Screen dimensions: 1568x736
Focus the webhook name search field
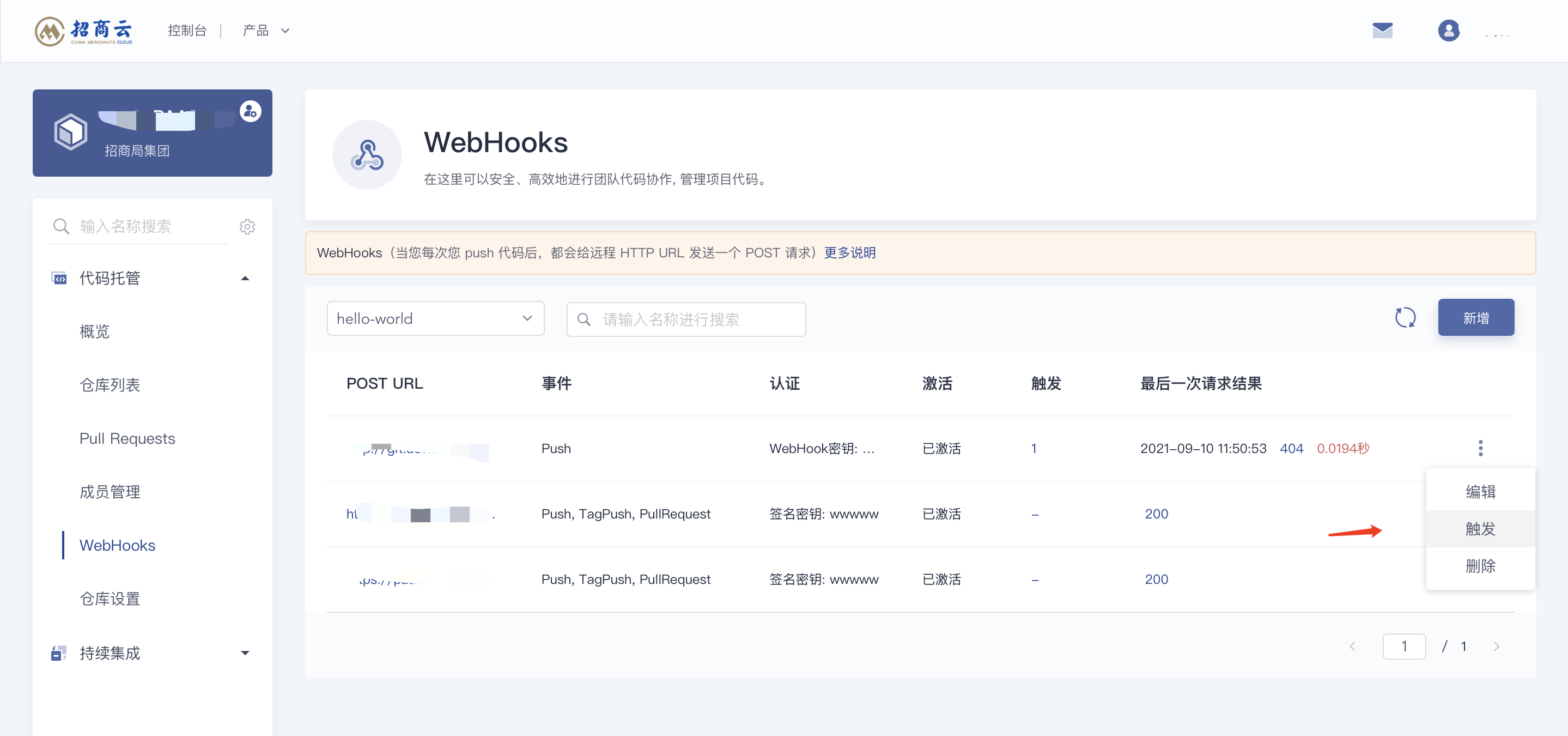click(x=686, y=319)
